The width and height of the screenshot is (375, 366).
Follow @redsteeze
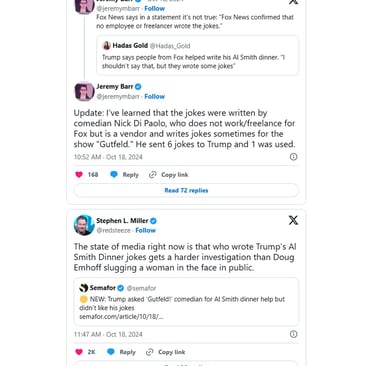pos(146,230)
